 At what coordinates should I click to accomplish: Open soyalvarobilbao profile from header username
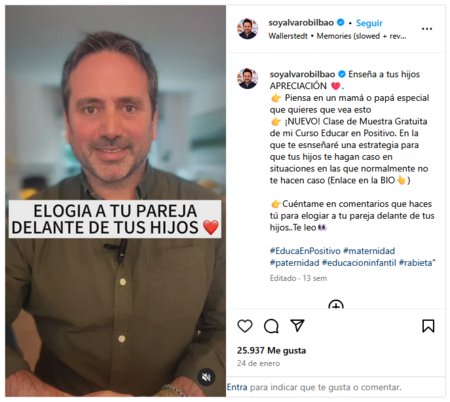point(301,23)
